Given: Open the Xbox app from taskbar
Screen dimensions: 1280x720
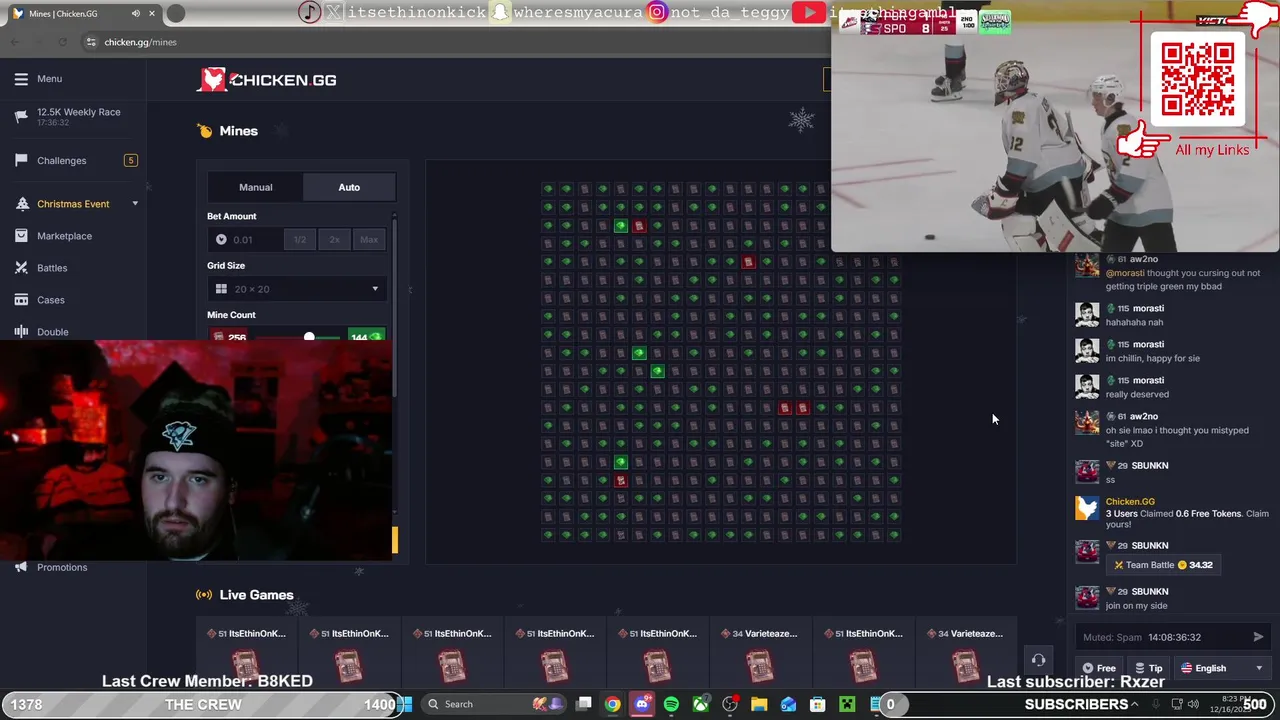Looking at the screenshot, I should 700,704.
